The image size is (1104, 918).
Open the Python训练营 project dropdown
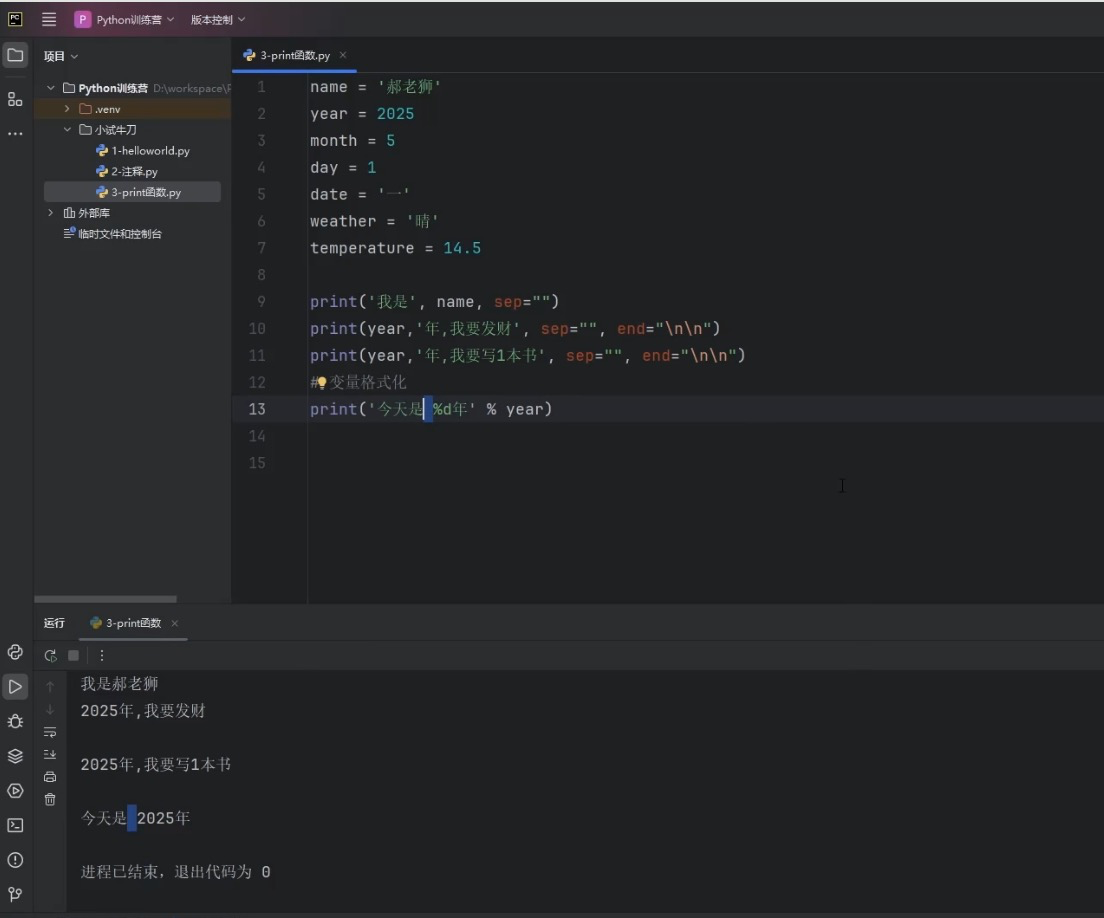[124, 19]
